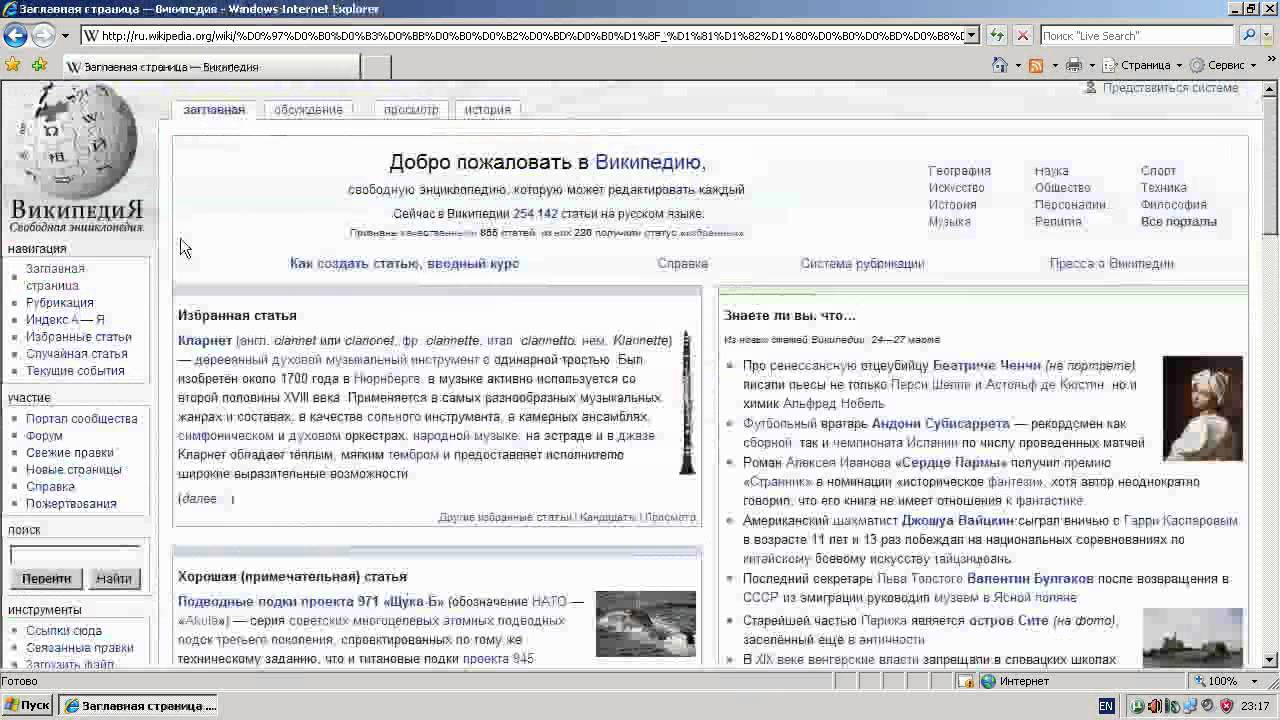Screen dimensions: 1280x720
Task: Open the Андони Субисаррета link
Action: [941, 424]
